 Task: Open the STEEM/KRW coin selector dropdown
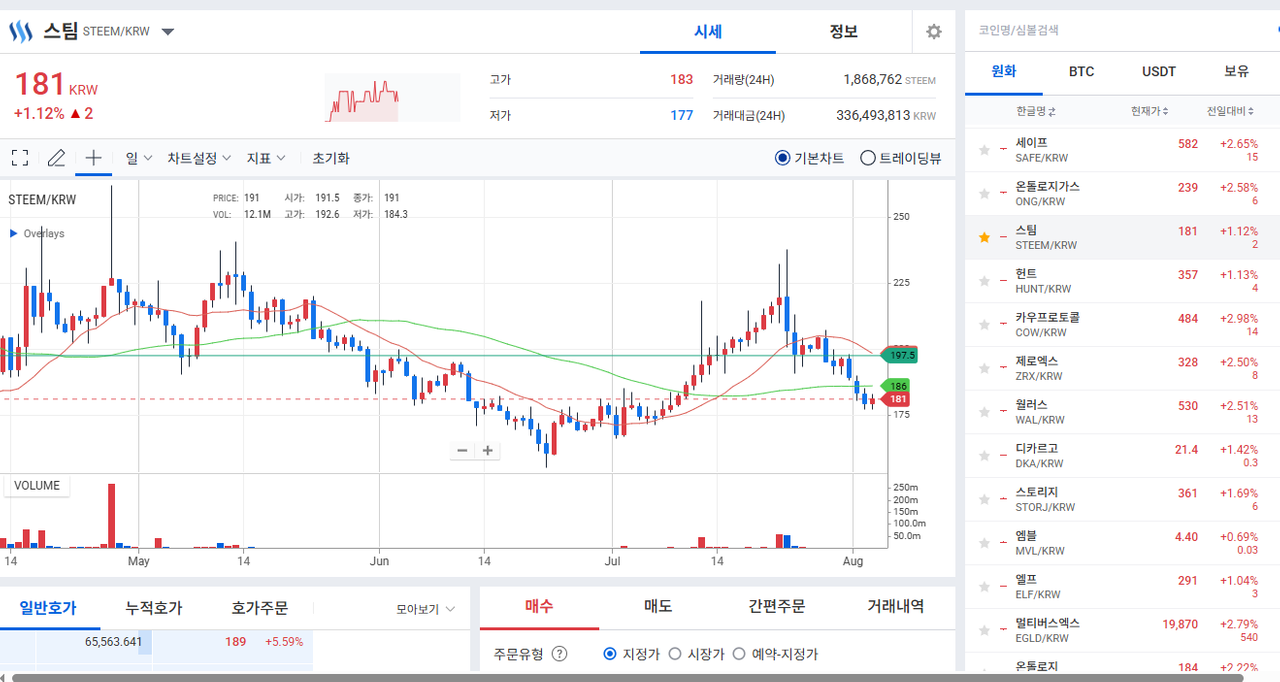click(168, 32)
